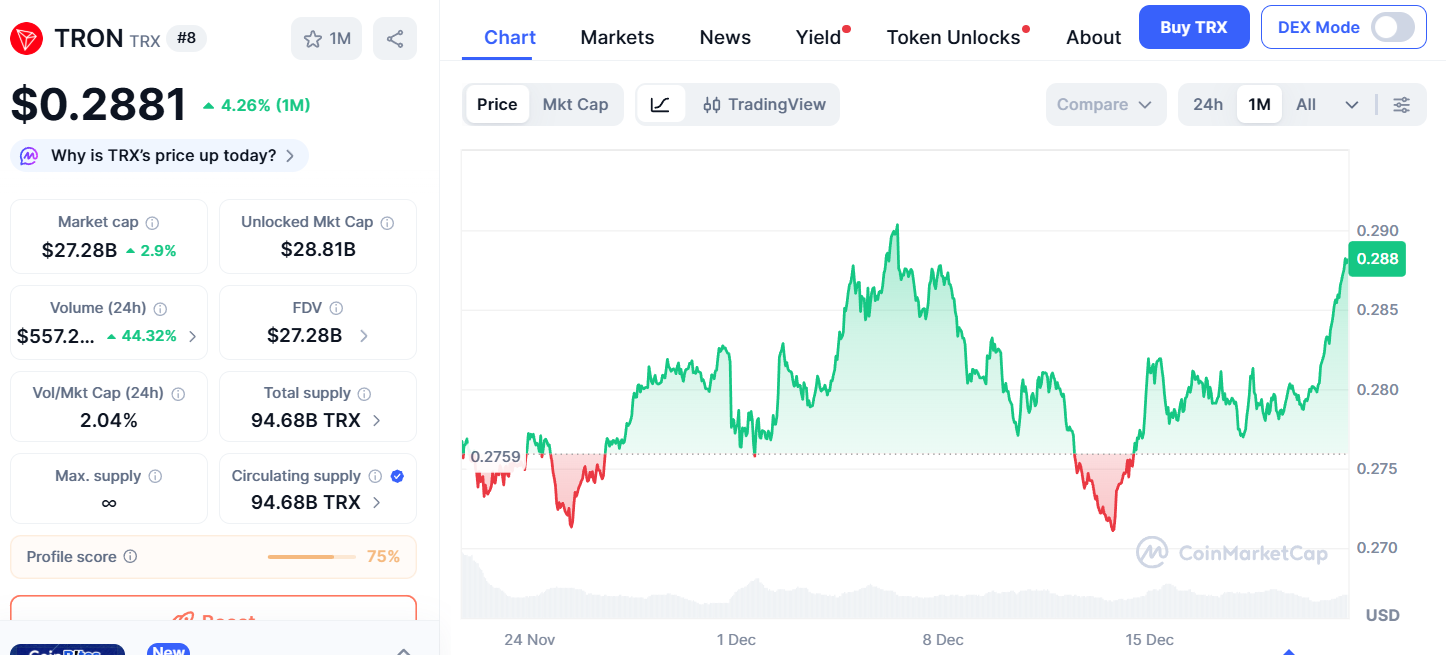
Task: Click the share icon button
Action: pos(395,39)
